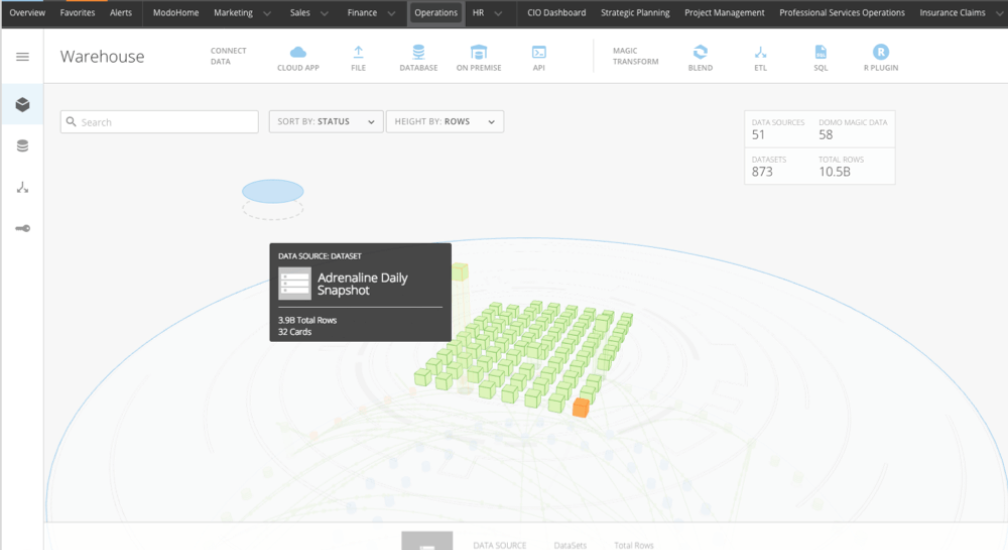Open the Marketing page
Viewport: 1008px width, 550px height.
coord(233,12)
